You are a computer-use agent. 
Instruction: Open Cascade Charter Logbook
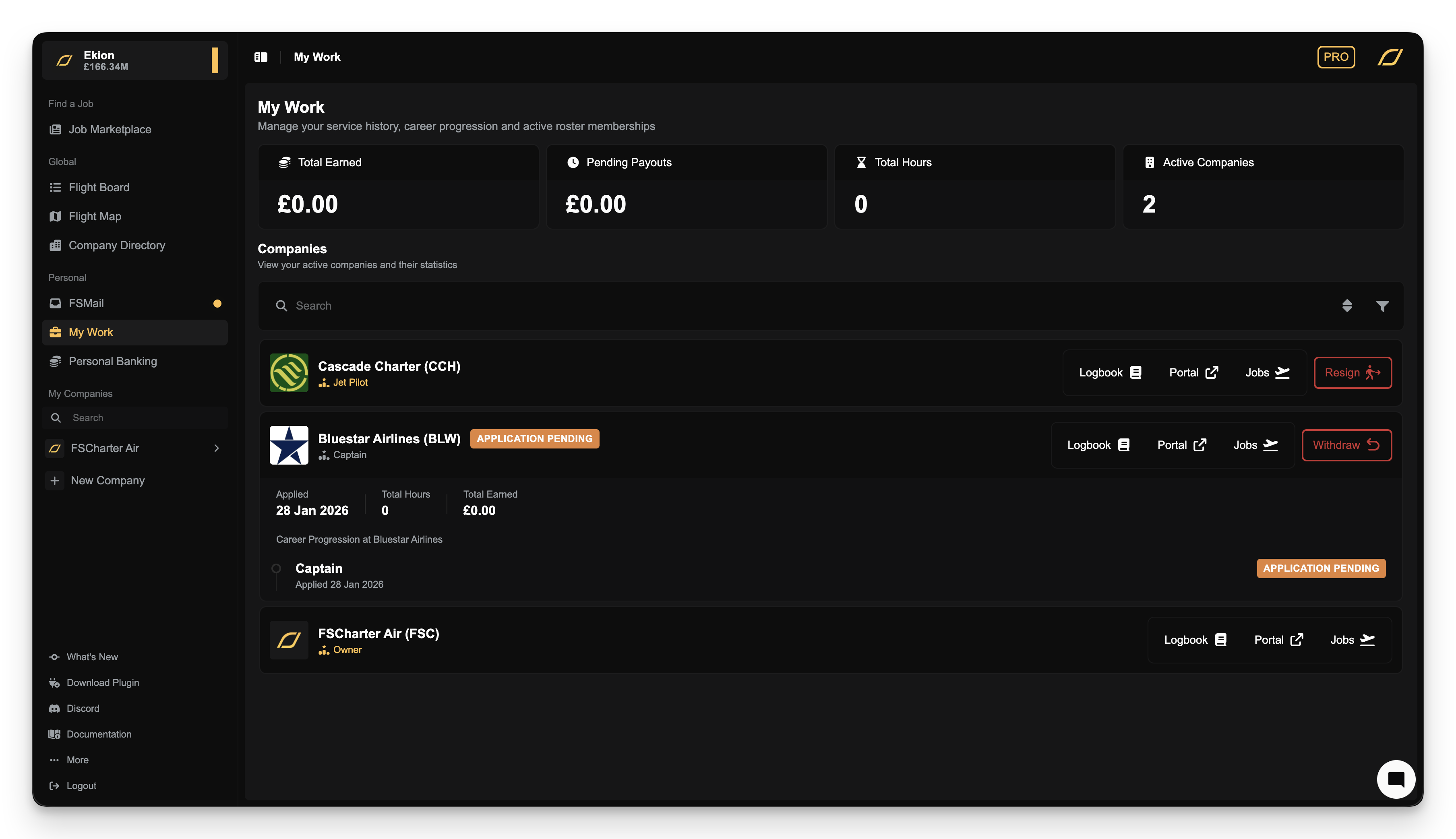(x=1110, y=373)
